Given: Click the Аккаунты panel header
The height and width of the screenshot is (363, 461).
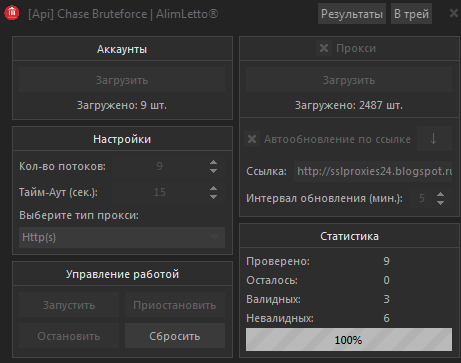Looking at the screenshot, I should point(122,49).
